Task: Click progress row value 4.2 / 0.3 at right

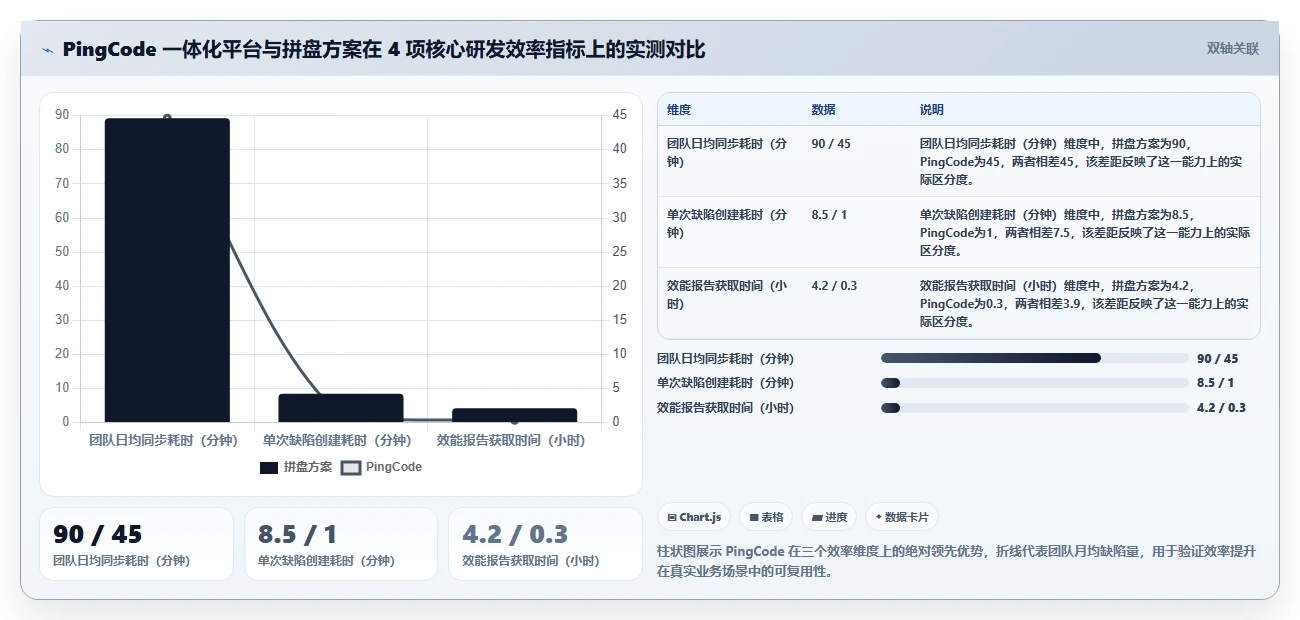Action: (1221, 408)
